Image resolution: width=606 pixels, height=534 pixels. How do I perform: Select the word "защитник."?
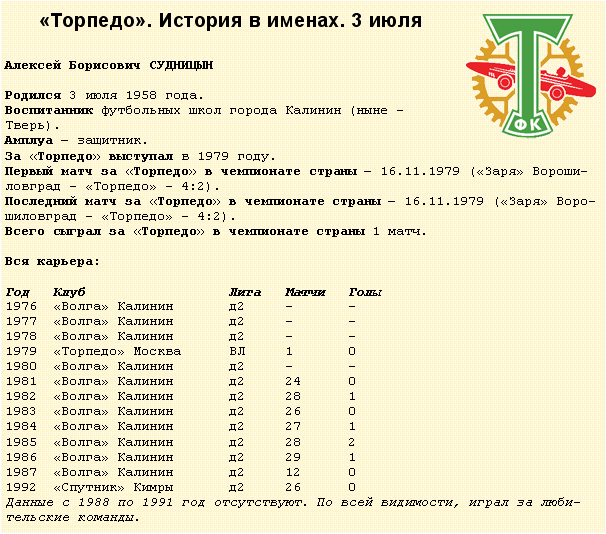[112, 140]
